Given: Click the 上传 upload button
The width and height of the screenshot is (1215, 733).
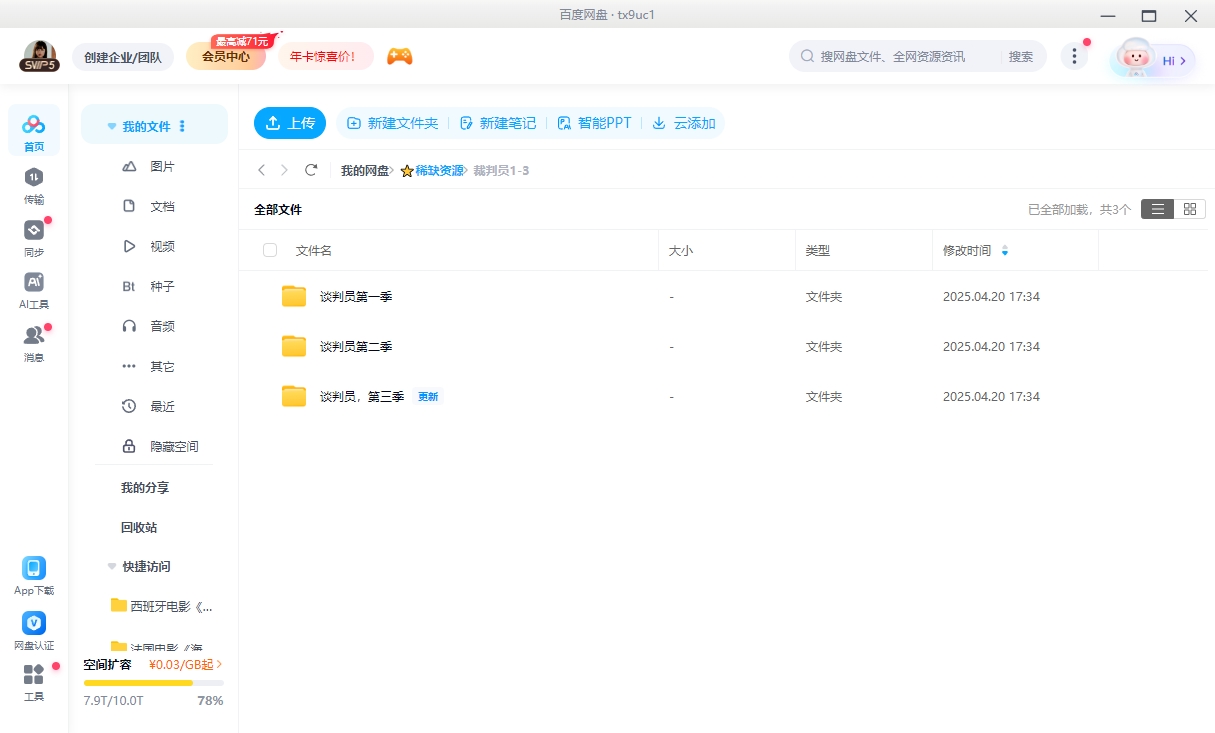Looking at the screenshot, I should (x=290, y=122).
